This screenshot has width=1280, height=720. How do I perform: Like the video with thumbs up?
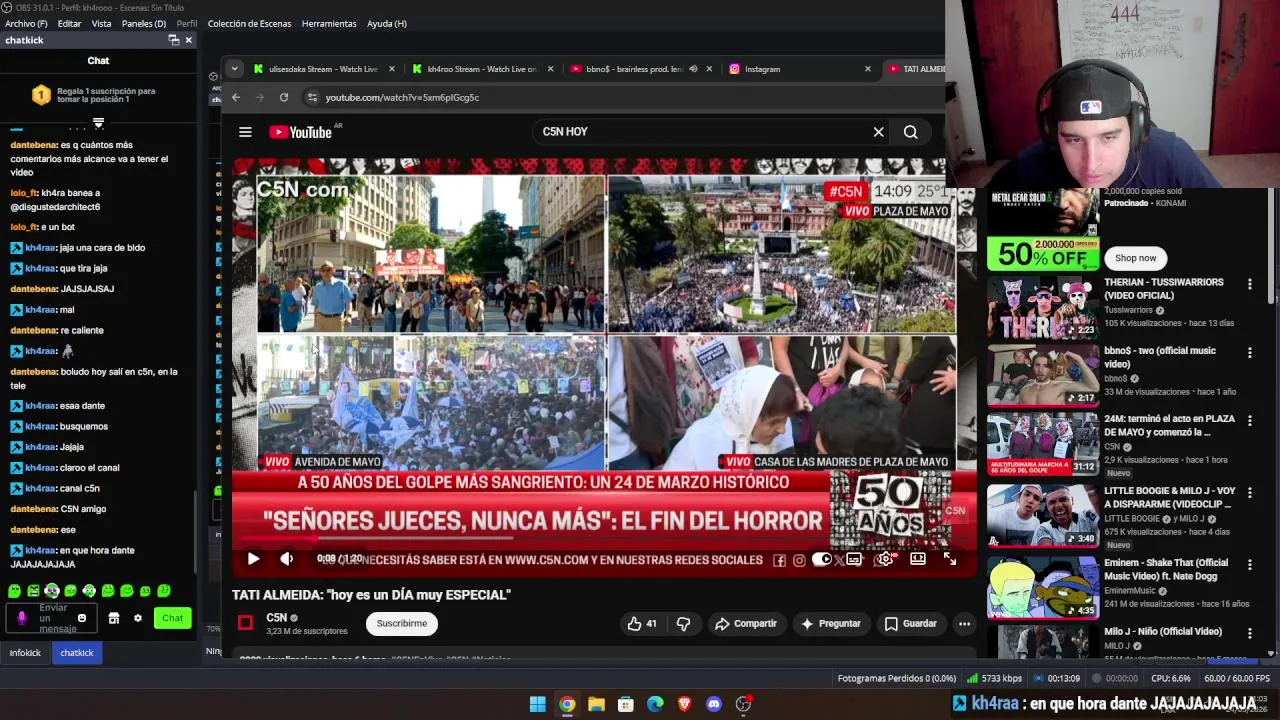(641, 624)
